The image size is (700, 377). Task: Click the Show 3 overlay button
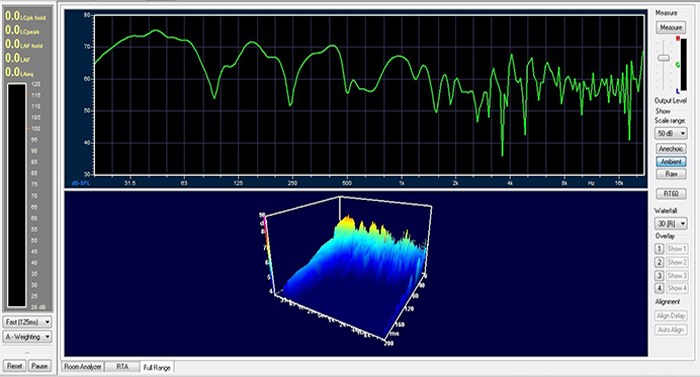pos(677,276)
